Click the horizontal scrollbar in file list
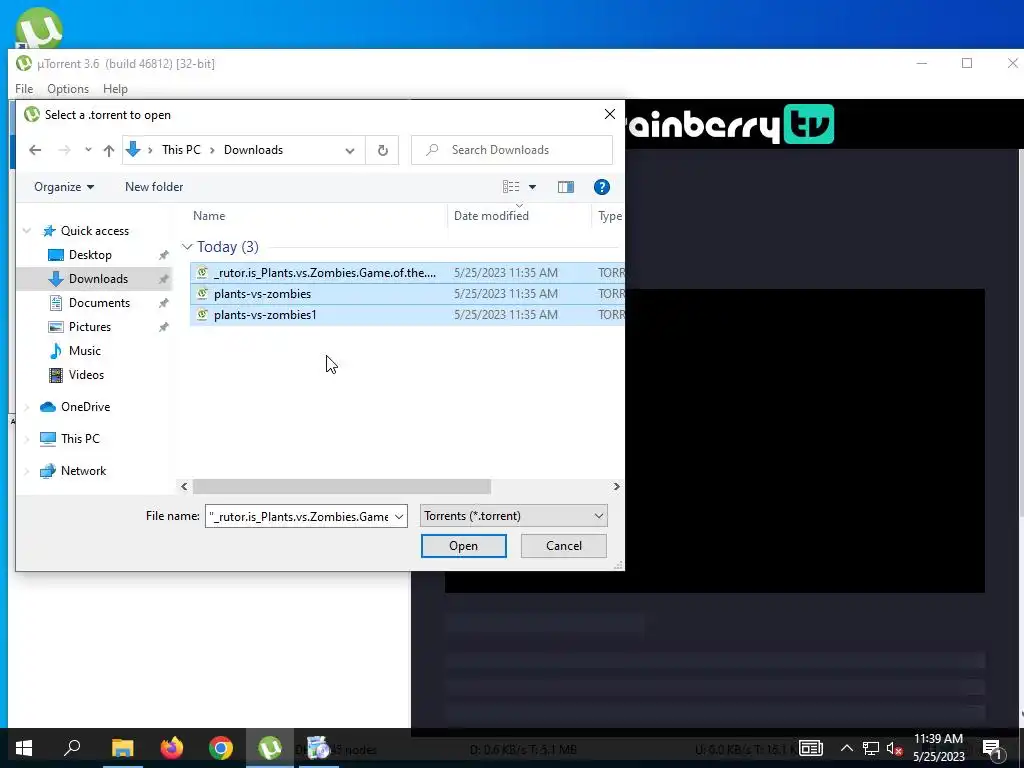 click(x=342, y=487)
